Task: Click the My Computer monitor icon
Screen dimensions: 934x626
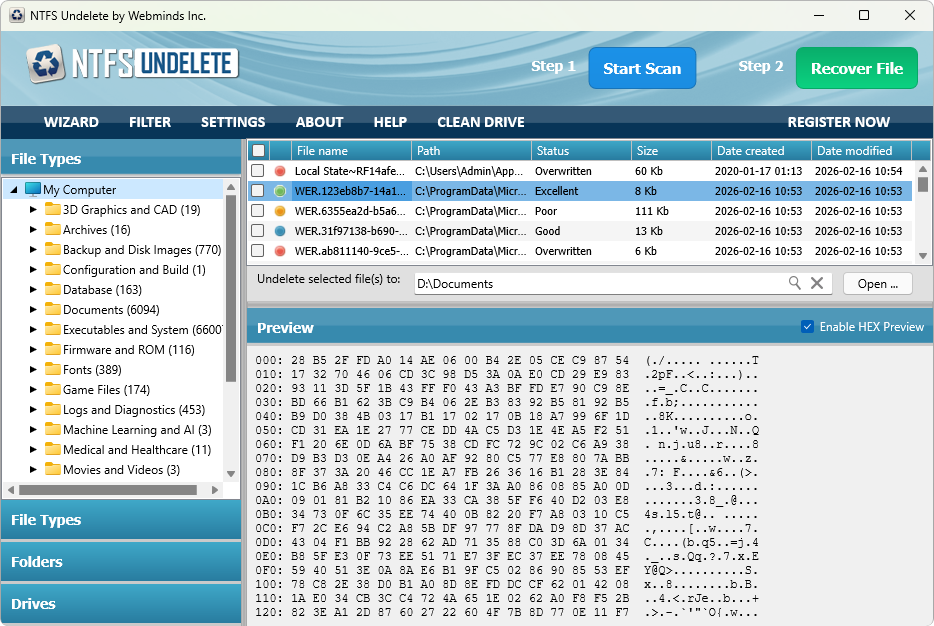Action: (33, 189)
